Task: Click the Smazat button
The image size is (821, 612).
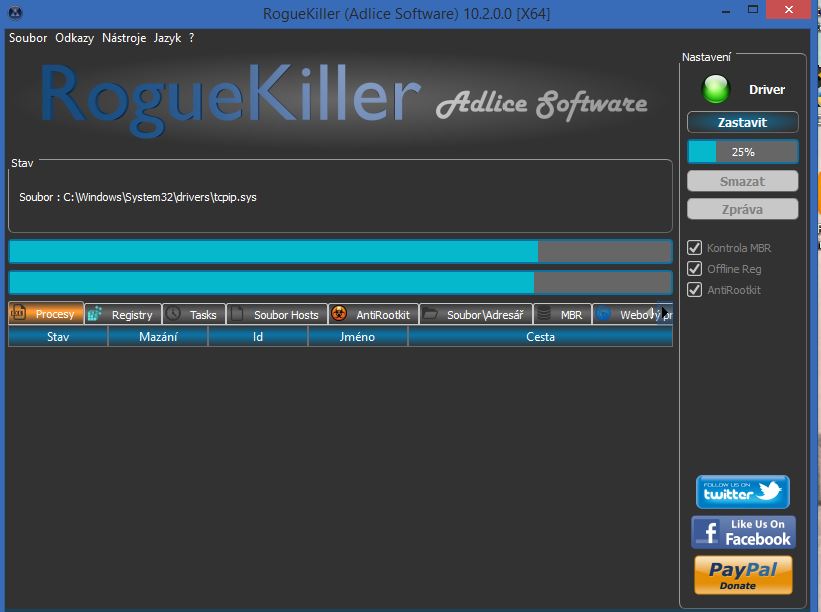Action: pos(742,181)
